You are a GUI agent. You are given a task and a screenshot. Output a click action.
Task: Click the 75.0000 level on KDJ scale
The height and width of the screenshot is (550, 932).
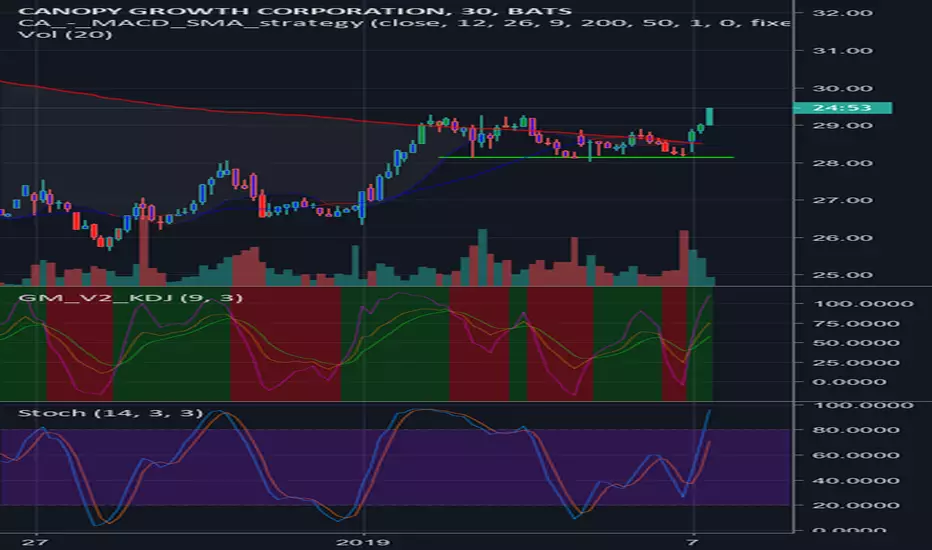tap(855, 323)
